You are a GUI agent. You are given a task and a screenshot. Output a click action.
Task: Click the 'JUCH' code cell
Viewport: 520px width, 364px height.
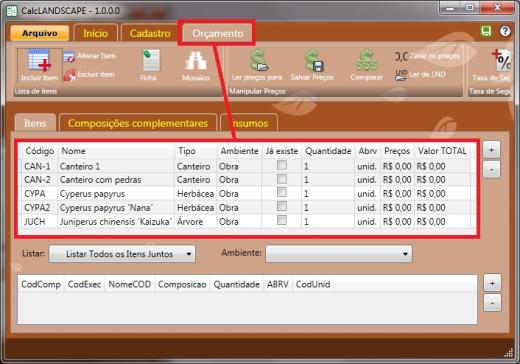pyautogui.click(x=40, y=222)
